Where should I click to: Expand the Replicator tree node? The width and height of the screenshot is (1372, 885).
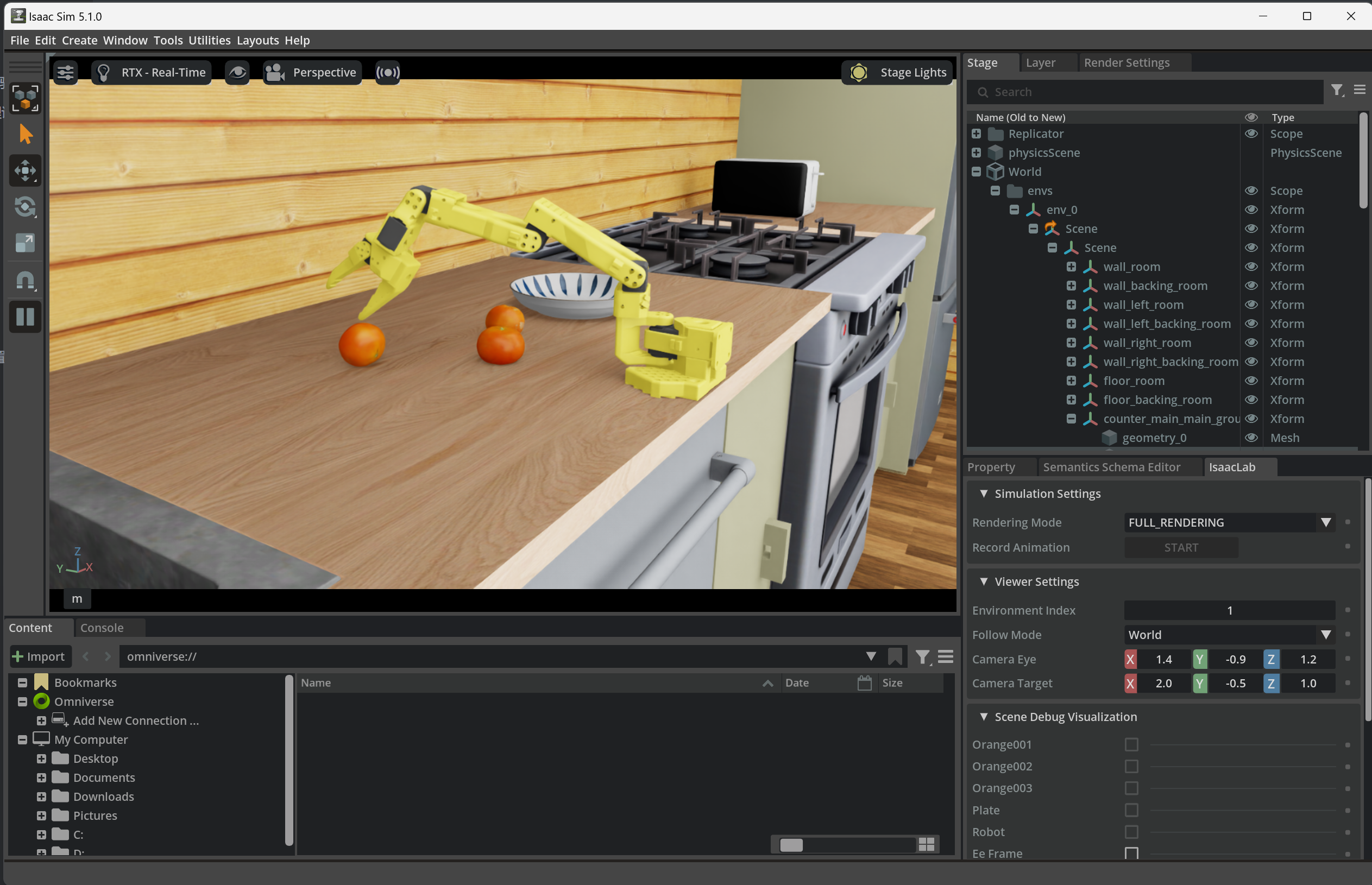click(976, 134)
